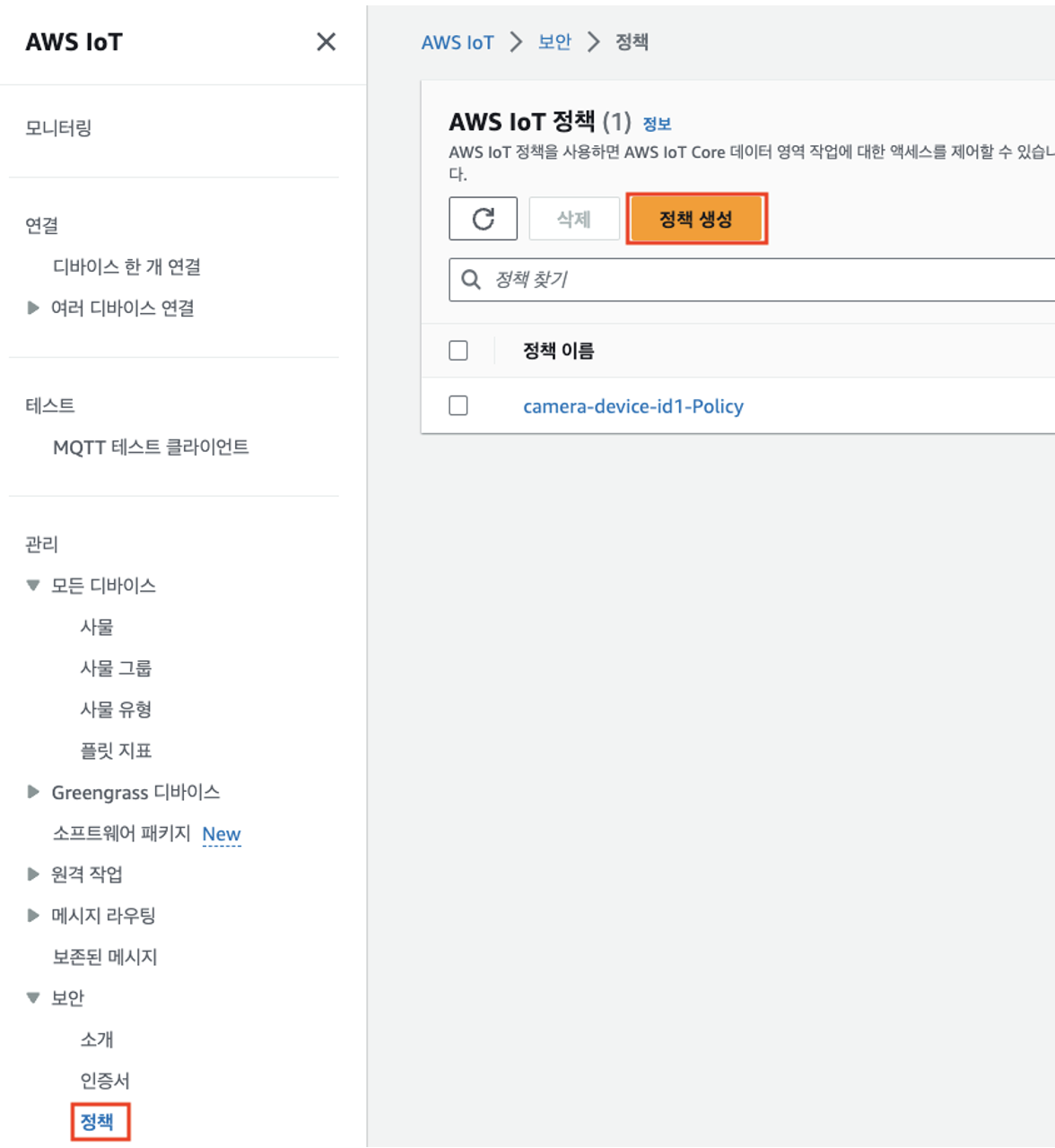Click the AWS IoT sidebar title

pos(74,42)
